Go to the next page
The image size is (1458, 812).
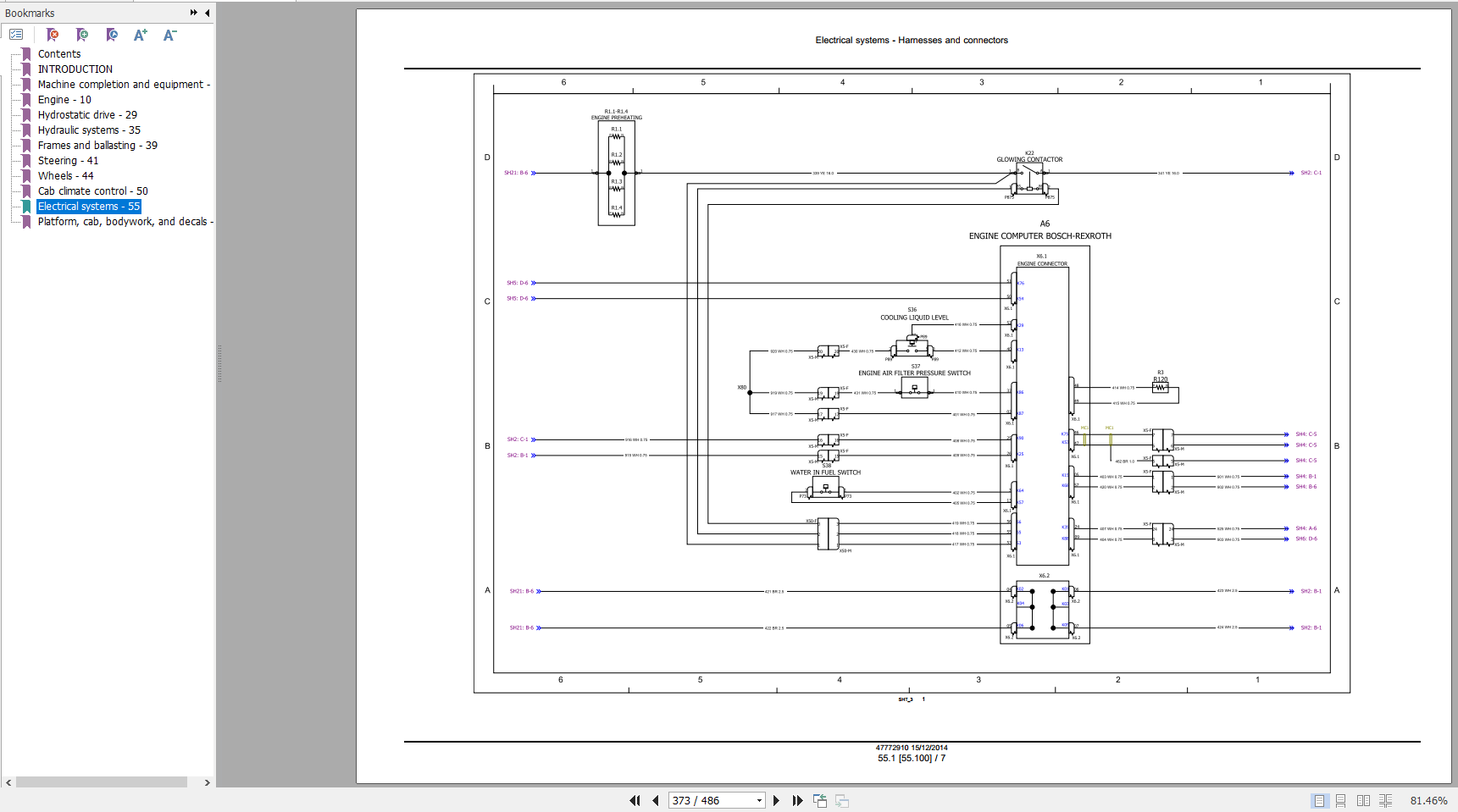point(776,800)
